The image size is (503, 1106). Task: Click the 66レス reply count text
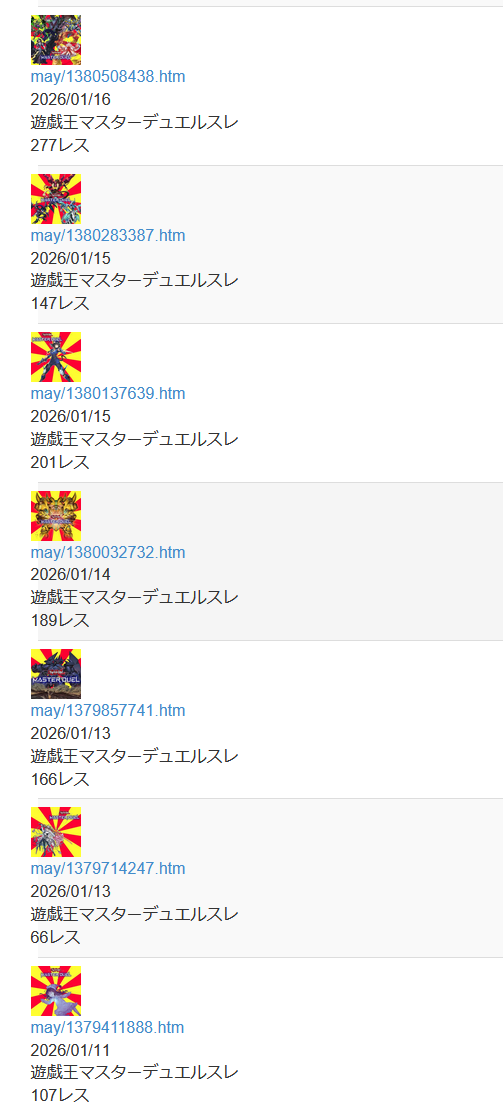pyautogui.click(x=56, y=937)
